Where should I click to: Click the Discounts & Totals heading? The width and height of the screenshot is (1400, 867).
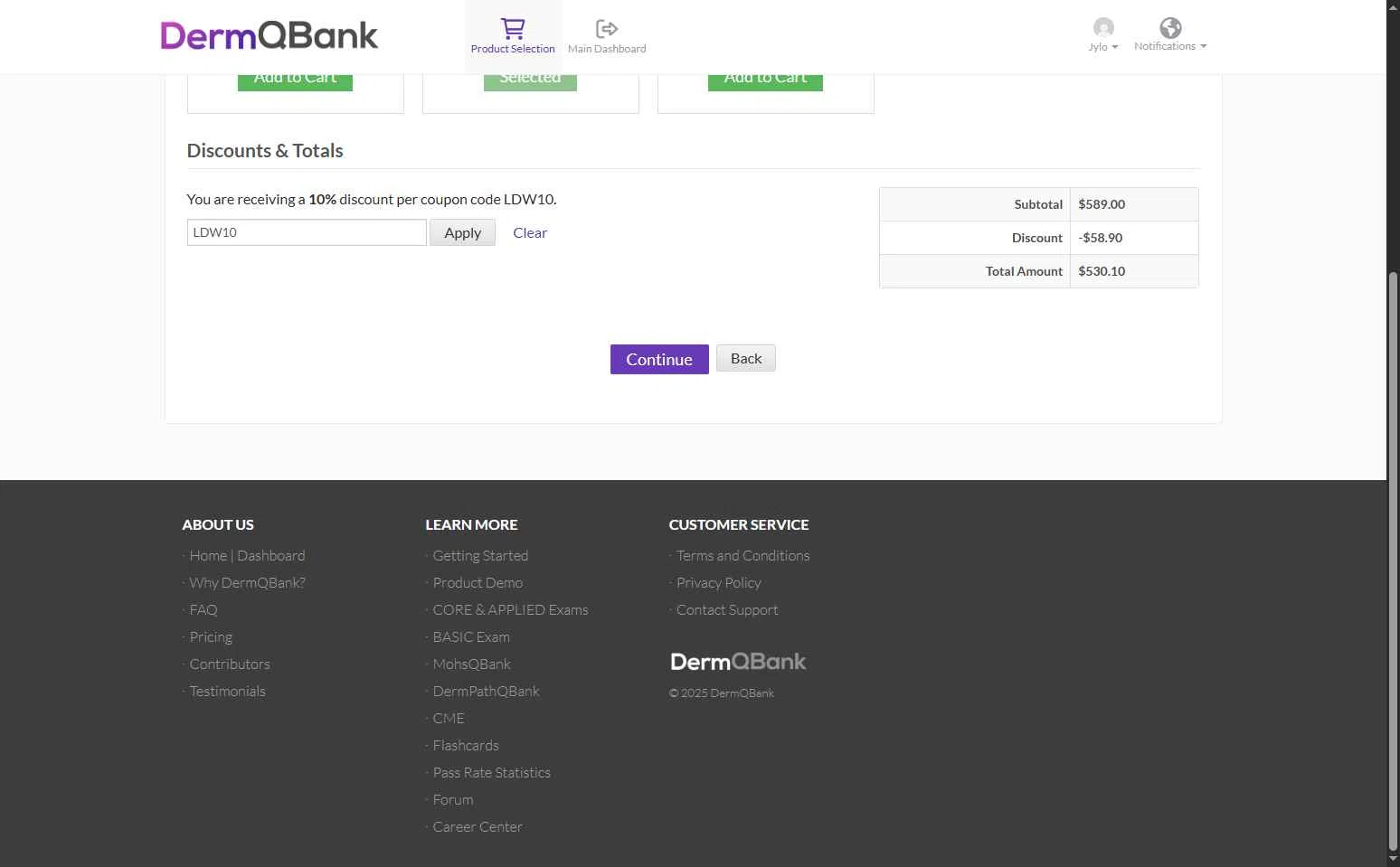(x=265, y=151)
